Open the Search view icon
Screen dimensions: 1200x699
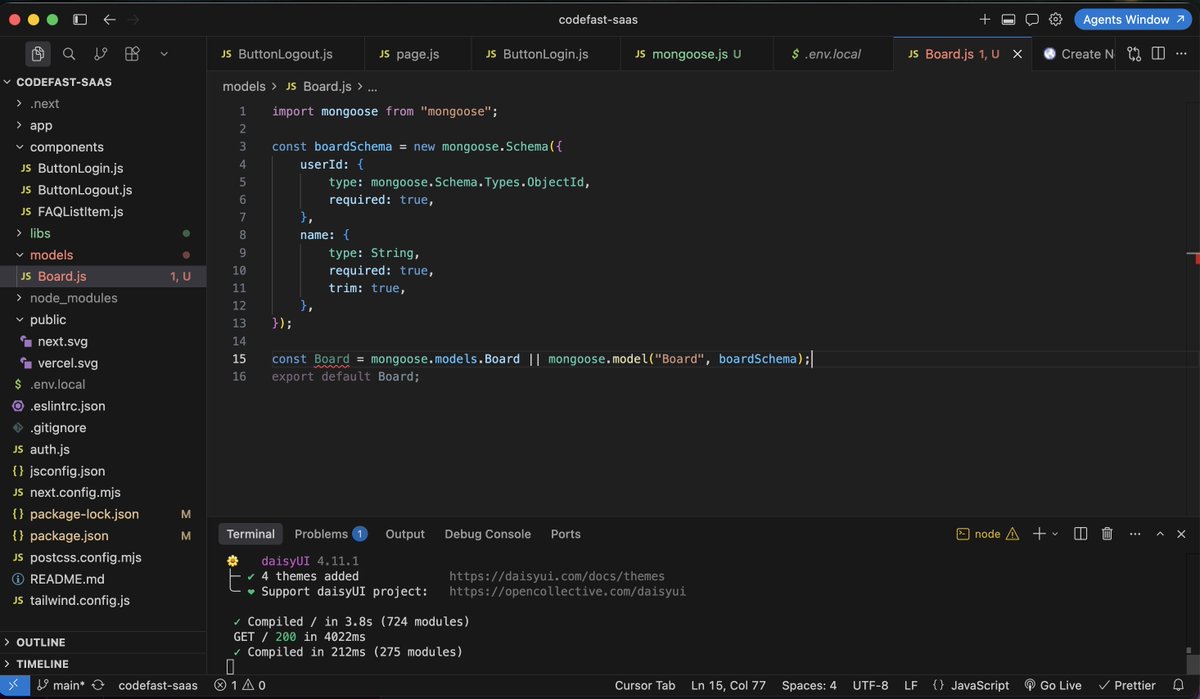69,54
